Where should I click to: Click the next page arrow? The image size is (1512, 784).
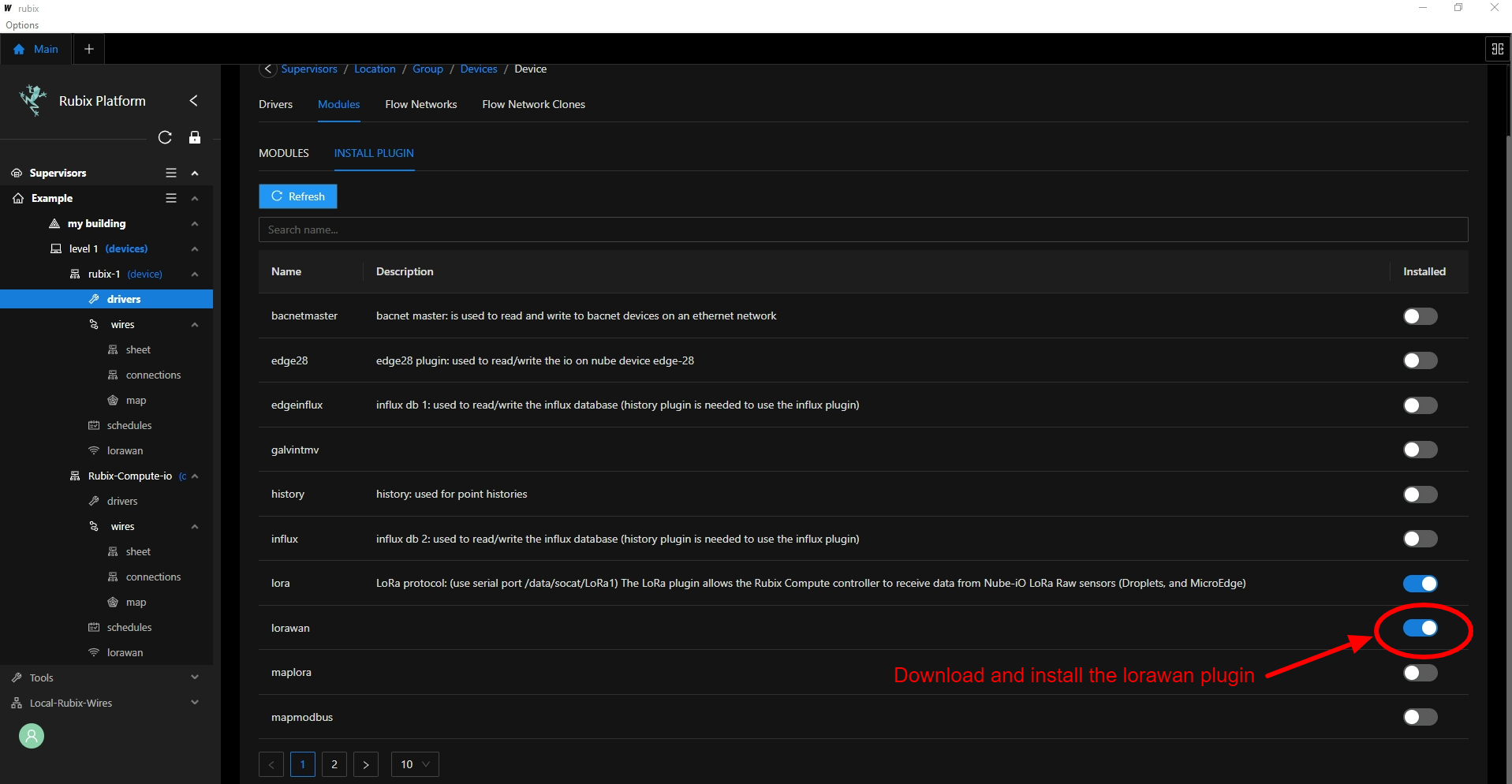pyautogui.click(x=366, y=764)
